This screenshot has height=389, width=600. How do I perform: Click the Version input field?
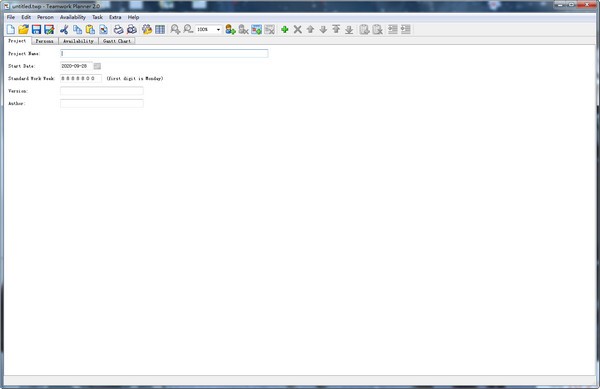point(102,91)
